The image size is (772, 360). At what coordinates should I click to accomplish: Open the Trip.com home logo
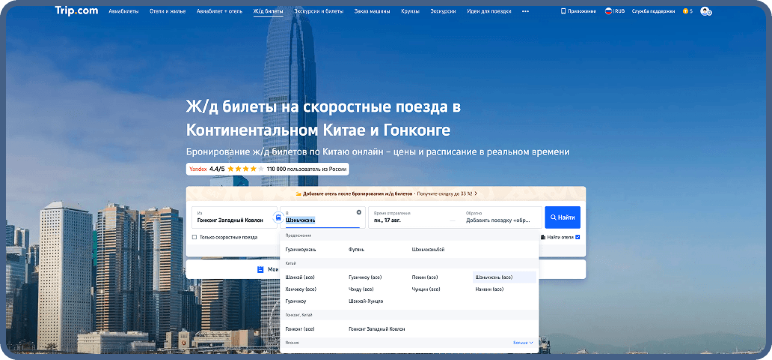(x=76, y=11)
